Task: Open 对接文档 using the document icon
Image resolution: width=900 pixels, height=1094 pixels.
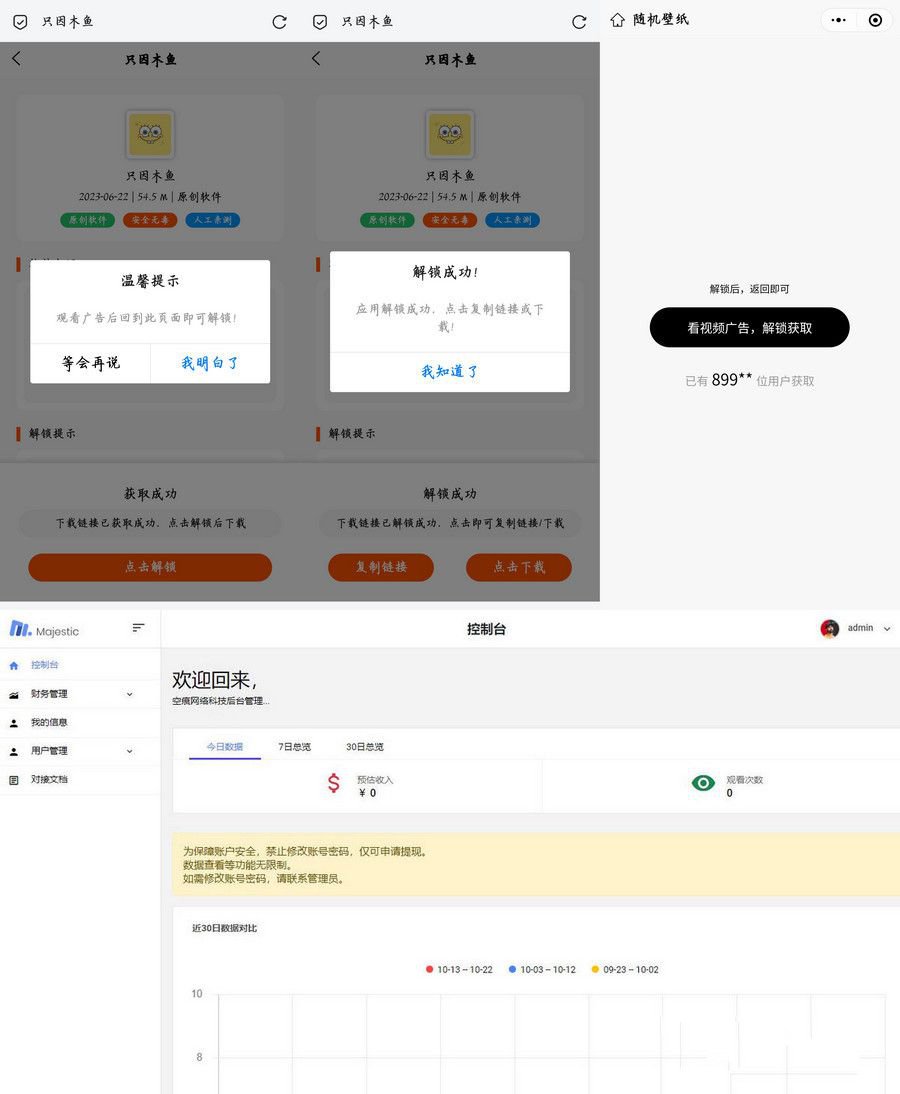Action: [14, 779]
